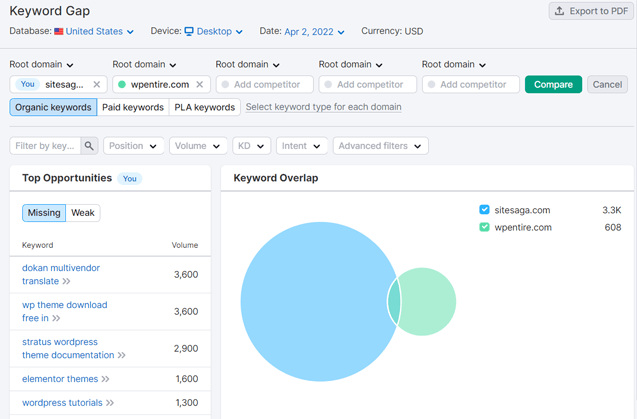
Task: Select the PLA keywords tab
Action: coord(205,107)
